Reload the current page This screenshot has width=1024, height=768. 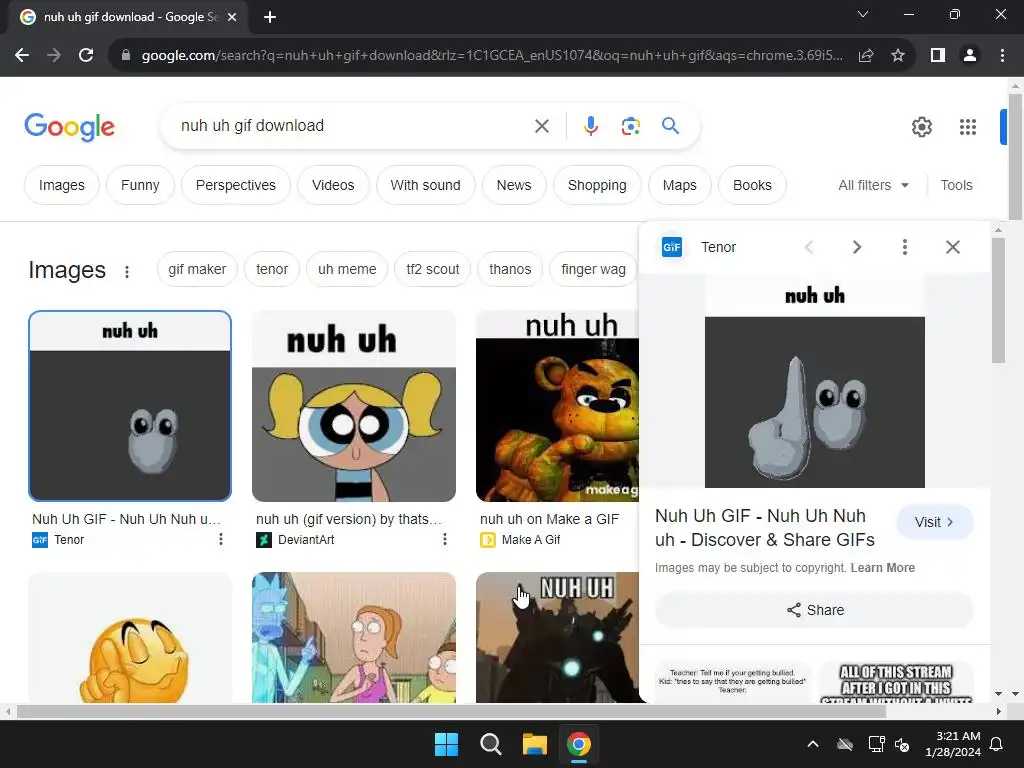[x=86, y=56]
